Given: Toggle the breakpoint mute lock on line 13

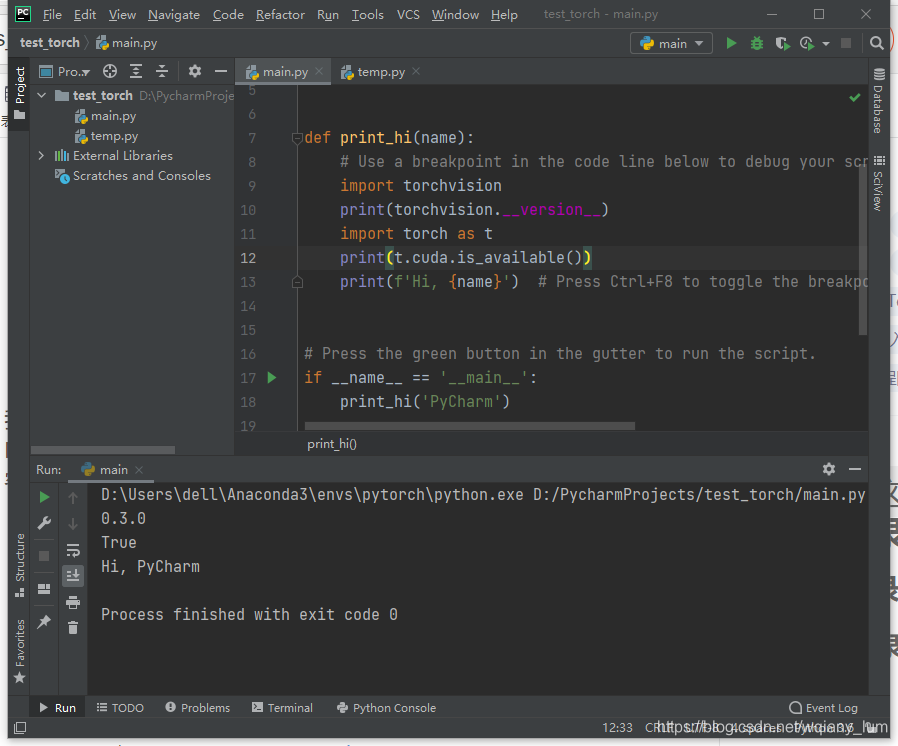Looking at the screenshot, I should (x=297, y=282).
